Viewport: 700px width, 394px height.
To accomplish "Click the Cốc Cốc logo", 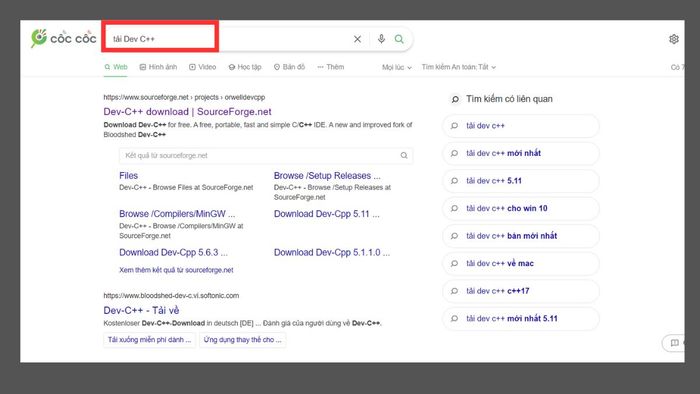I will click(63, 38).
